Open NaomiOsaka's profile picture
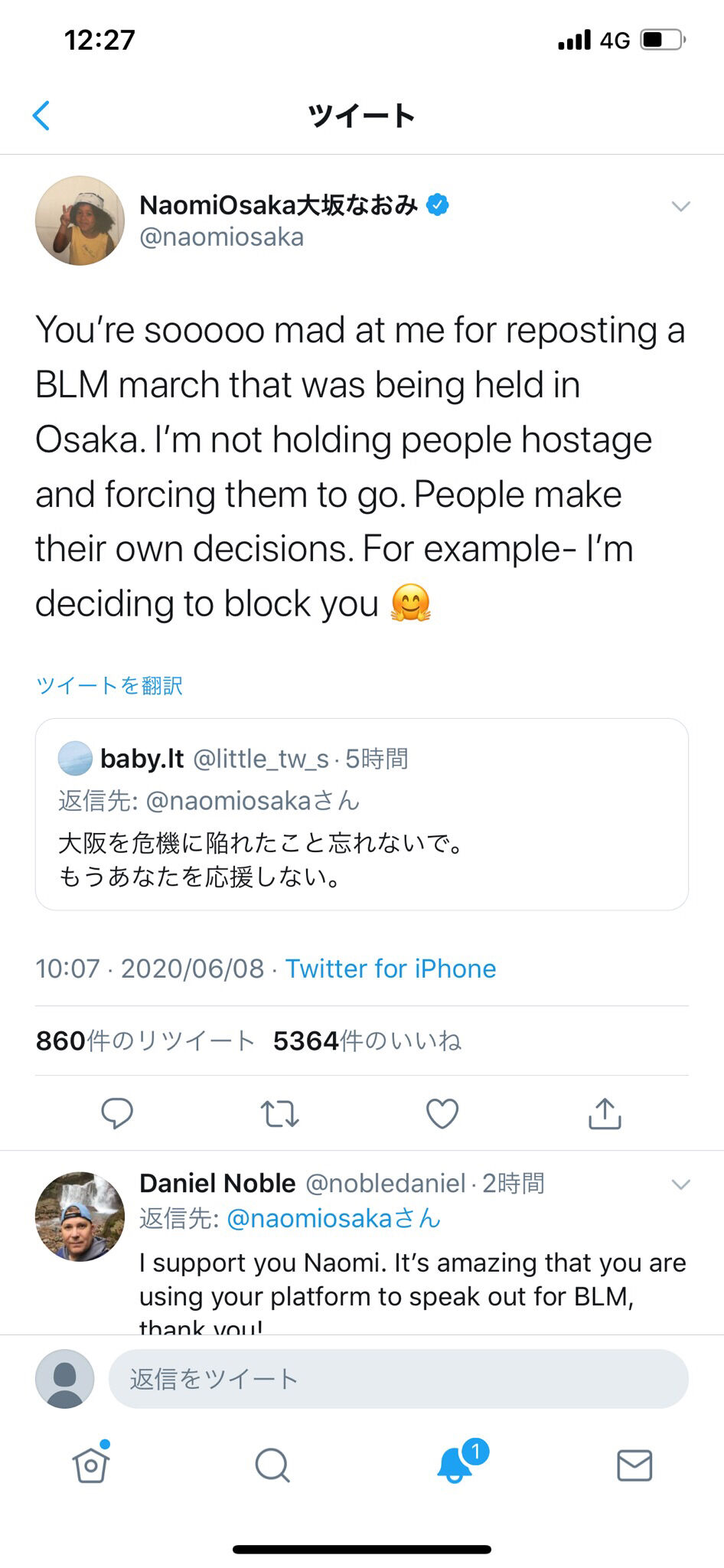 pyautogui.click(x=80, y=220)
